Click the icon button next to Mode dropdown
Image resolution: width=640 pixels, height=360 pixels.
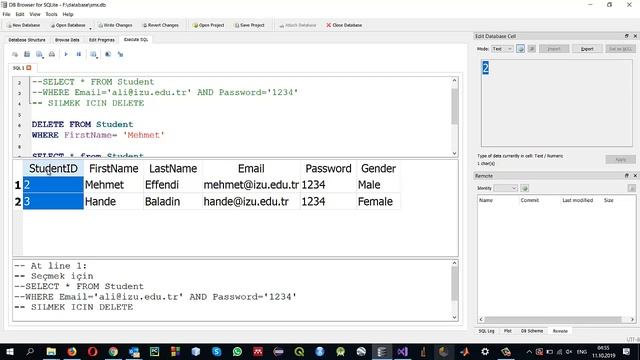(520, 49)
